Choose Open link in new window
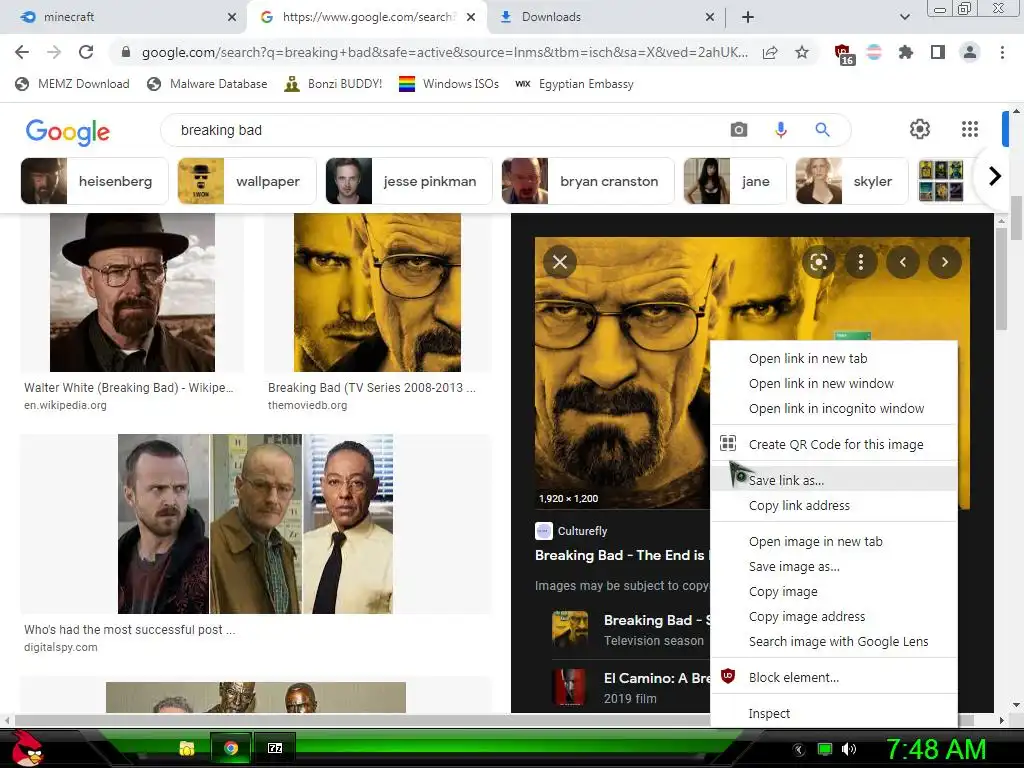The image size is (1024, 768). point(833,383)
